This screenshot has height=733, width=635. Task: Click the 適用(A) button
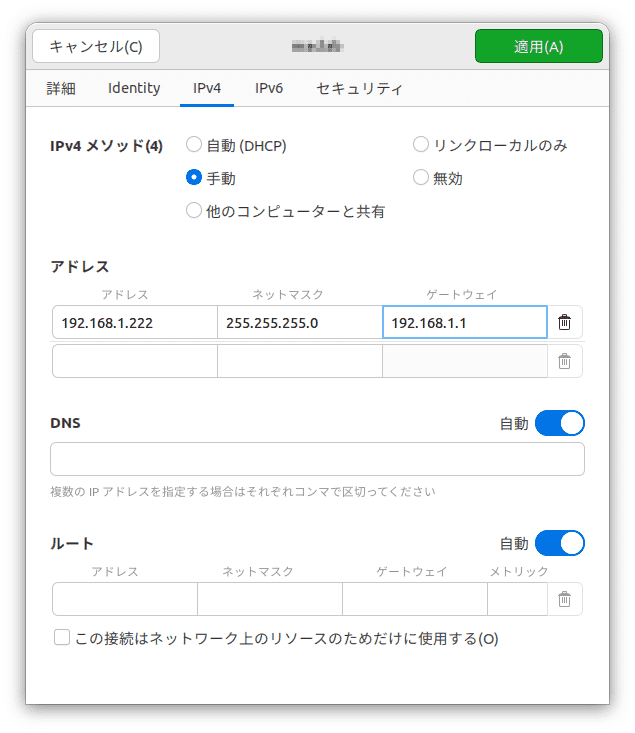point(539,46)
